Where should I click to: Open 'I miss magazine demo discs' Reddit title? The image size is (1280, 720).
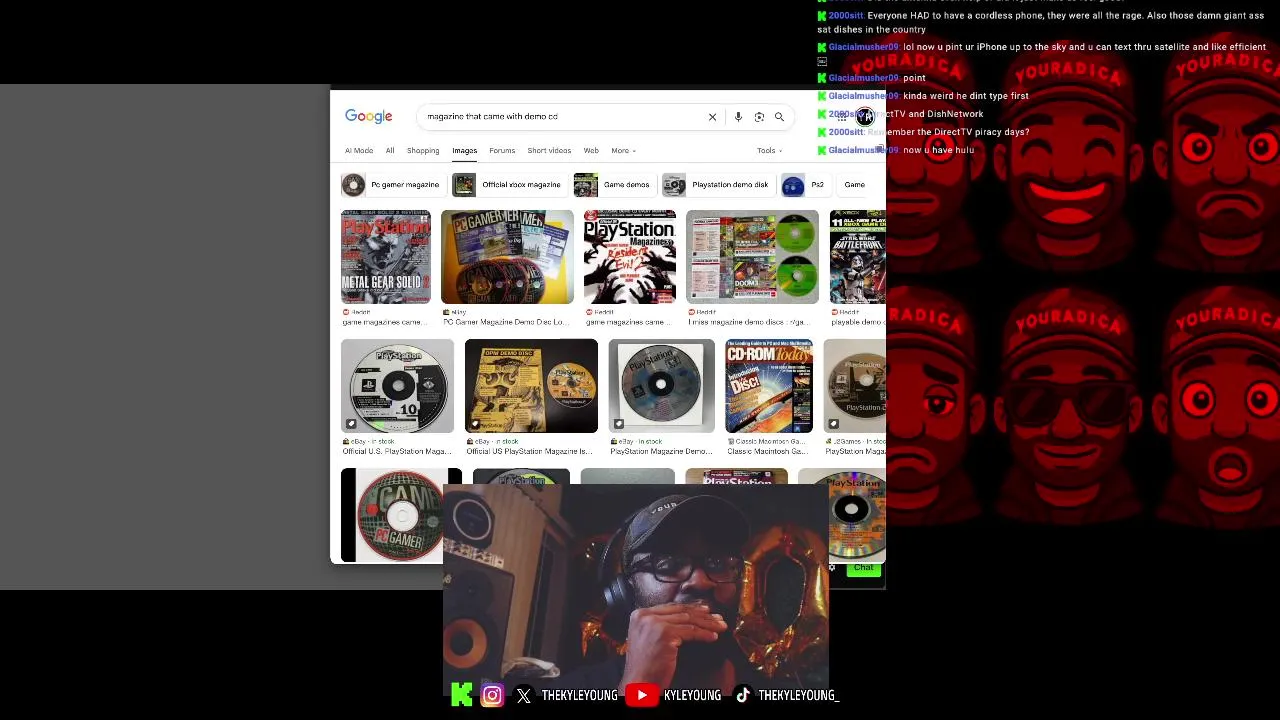[748, 322]
